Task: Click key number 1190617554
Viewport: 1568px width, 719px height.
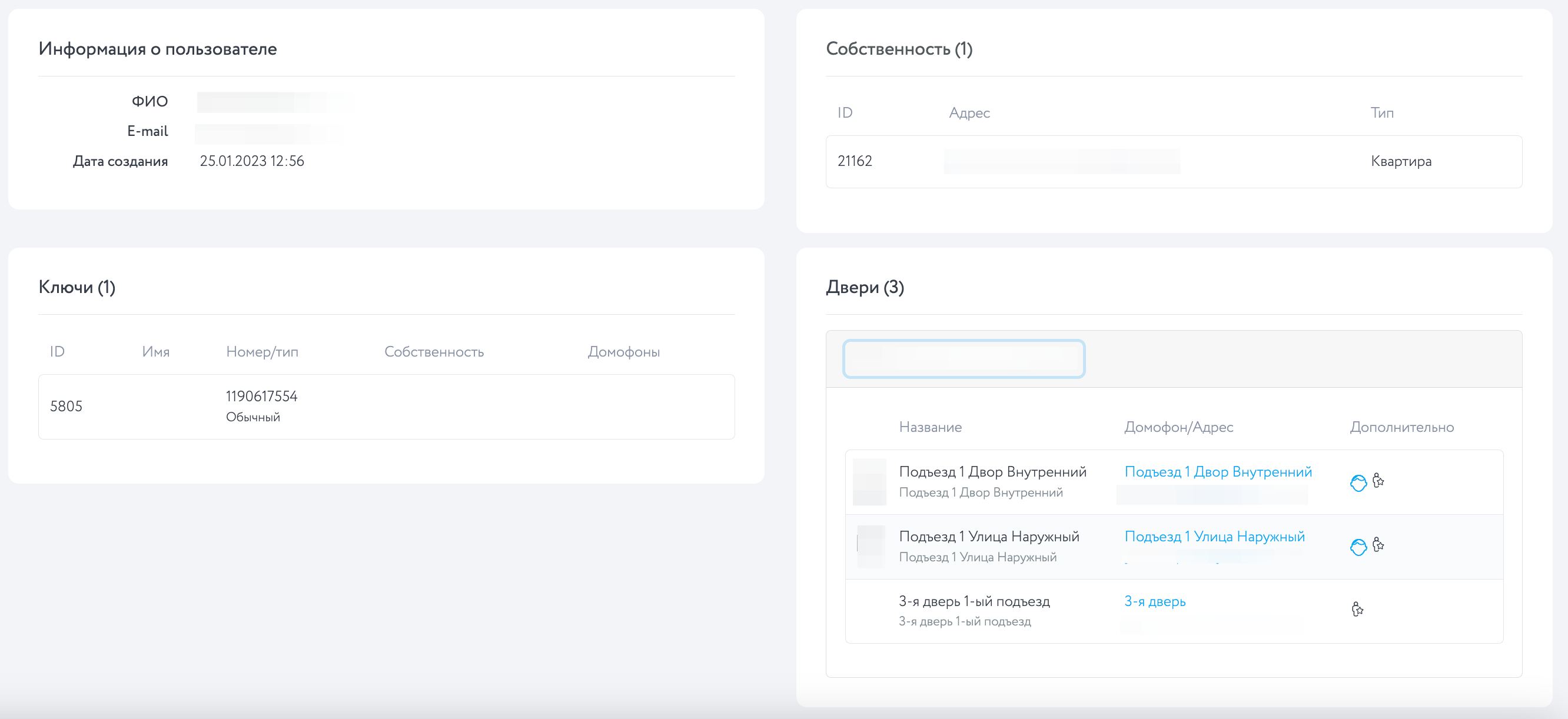Action: 261,397
